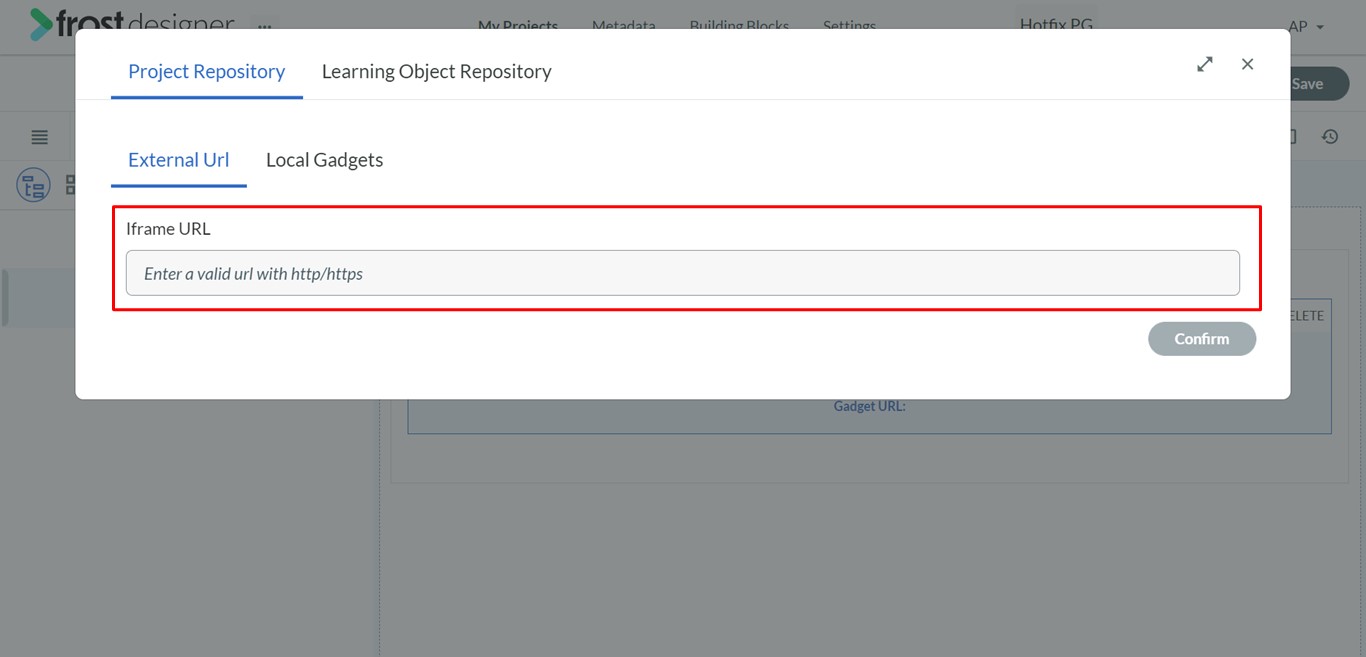Switch to Learning Object Repository tab
This screenshot has height=657, width=1366.
(437, 72)
